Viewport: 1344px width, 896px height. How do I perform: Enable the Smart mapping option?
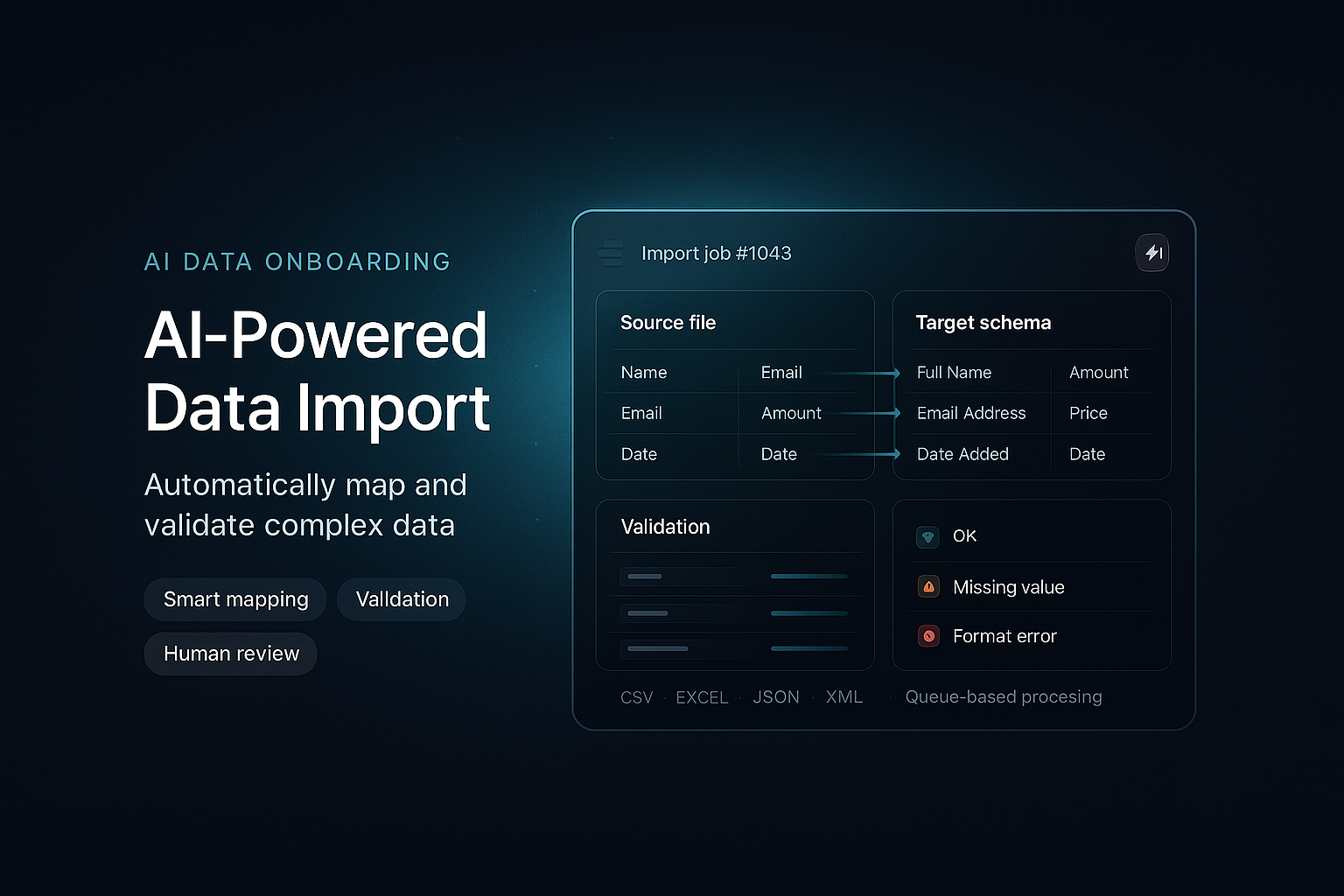point(234,599)
